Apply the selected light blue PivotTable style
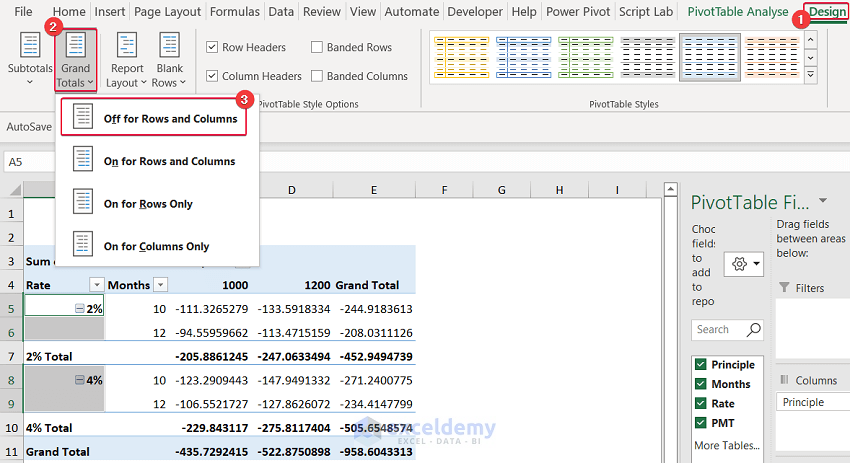This screenshot has height=463, width=850. [x=710, y=57]
